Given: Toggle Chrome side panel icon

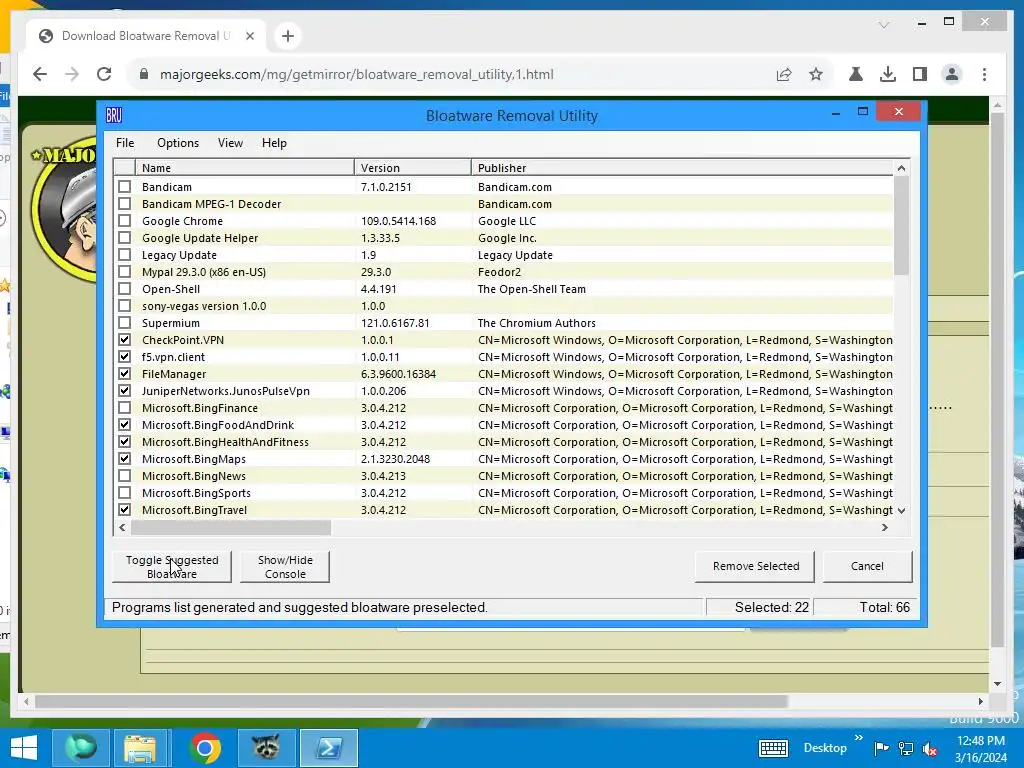Looking at the screenshot, I should tap(920, 74).
